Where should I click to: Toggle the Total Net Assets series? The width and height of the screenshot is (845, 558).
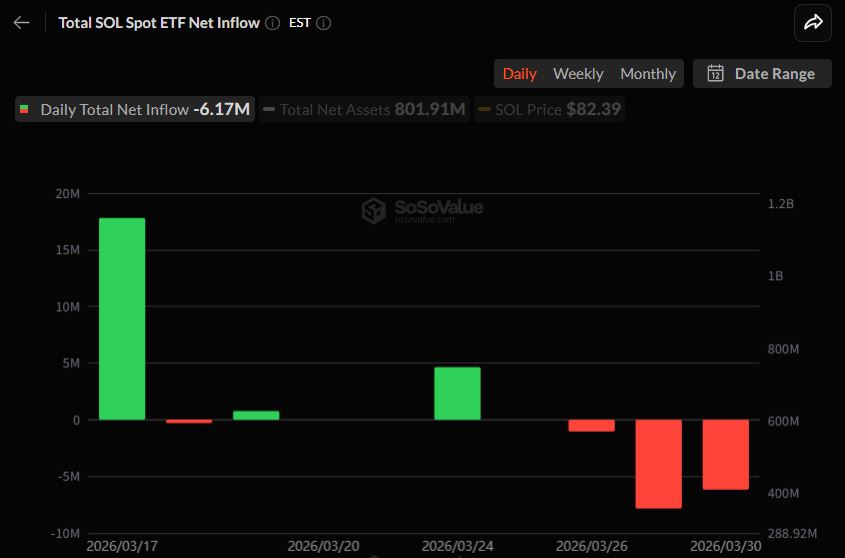[365, 109]
